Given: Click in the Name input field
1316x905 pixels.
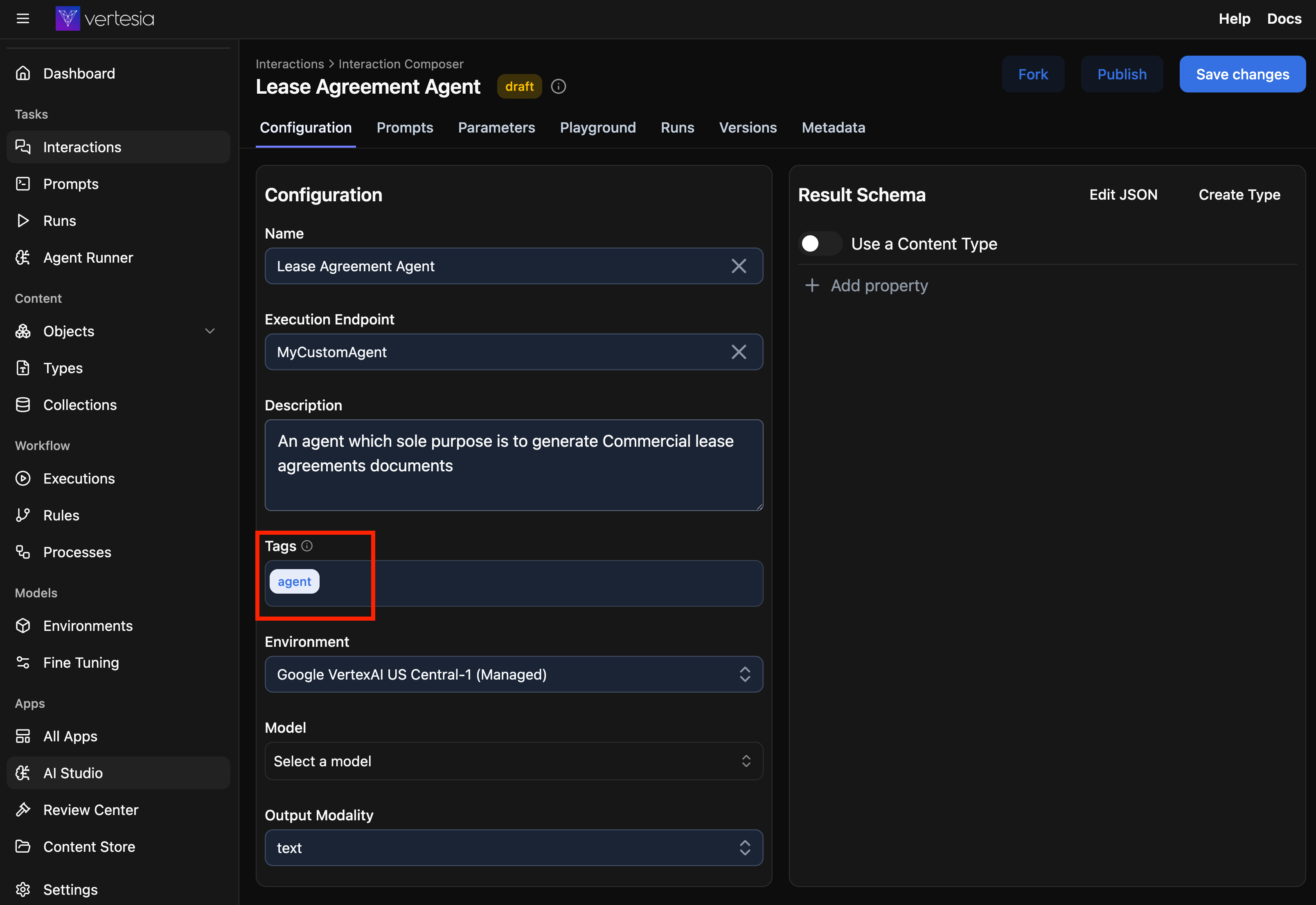Looking at the screenshot, I should click(x=514, y=266).
